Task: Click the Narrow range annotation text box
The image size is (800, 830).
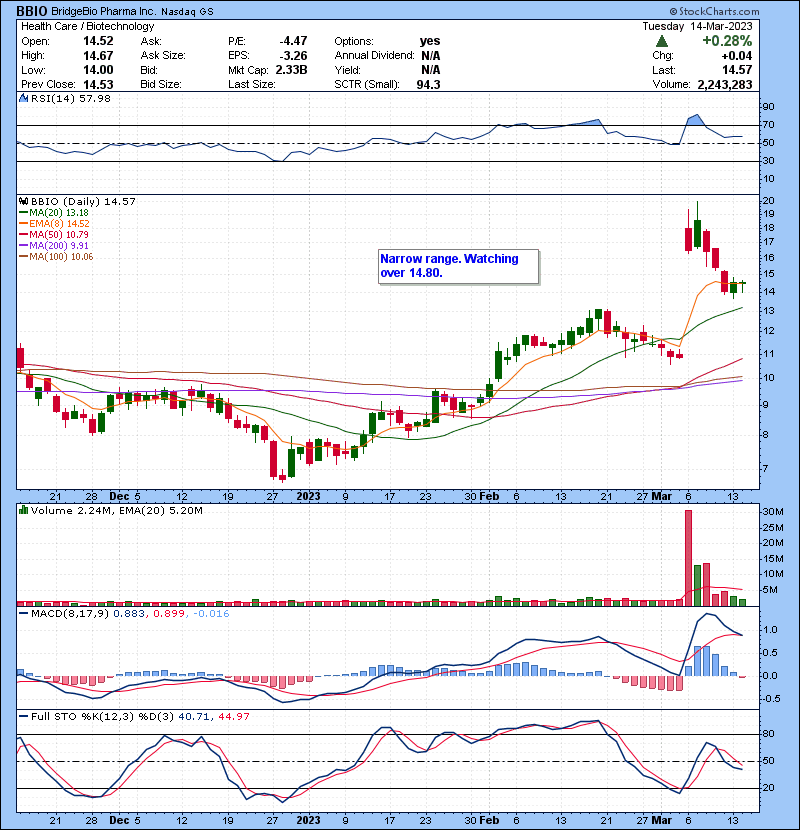Action: click(x=459, y=267)
